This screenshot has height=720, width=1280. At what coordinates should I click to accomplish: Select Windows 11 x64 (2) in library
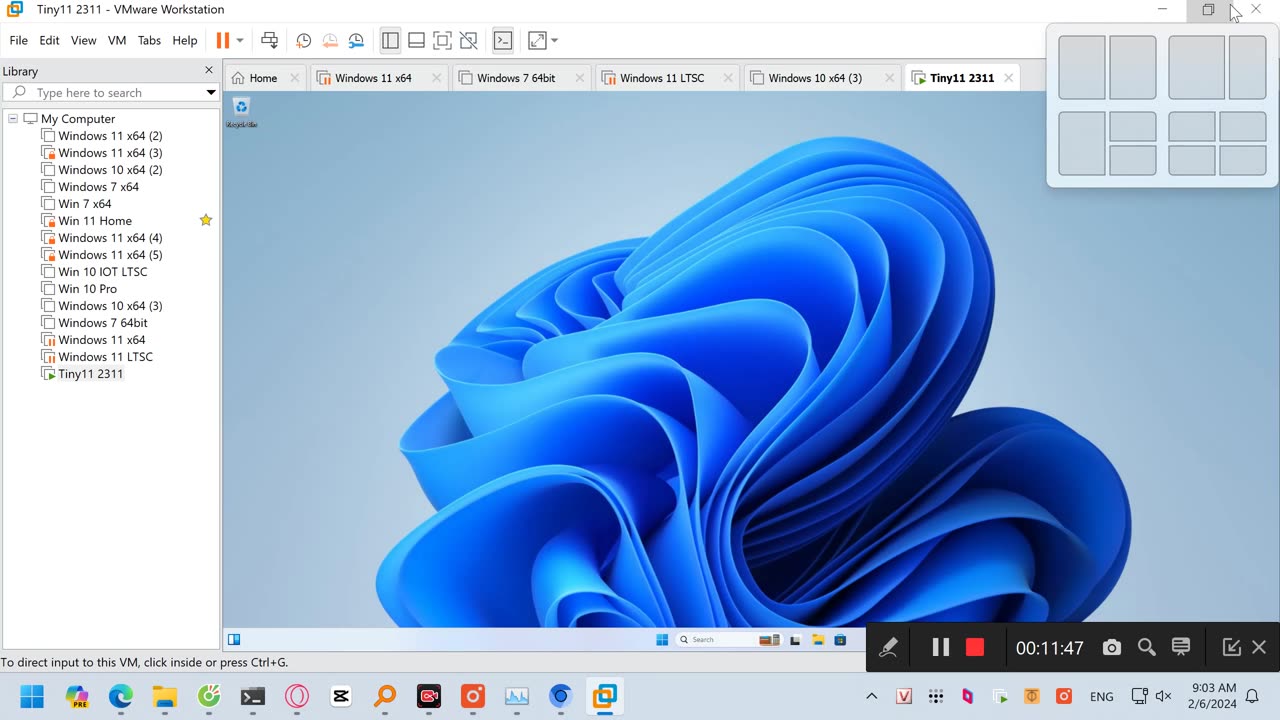(x=110, y=135)
